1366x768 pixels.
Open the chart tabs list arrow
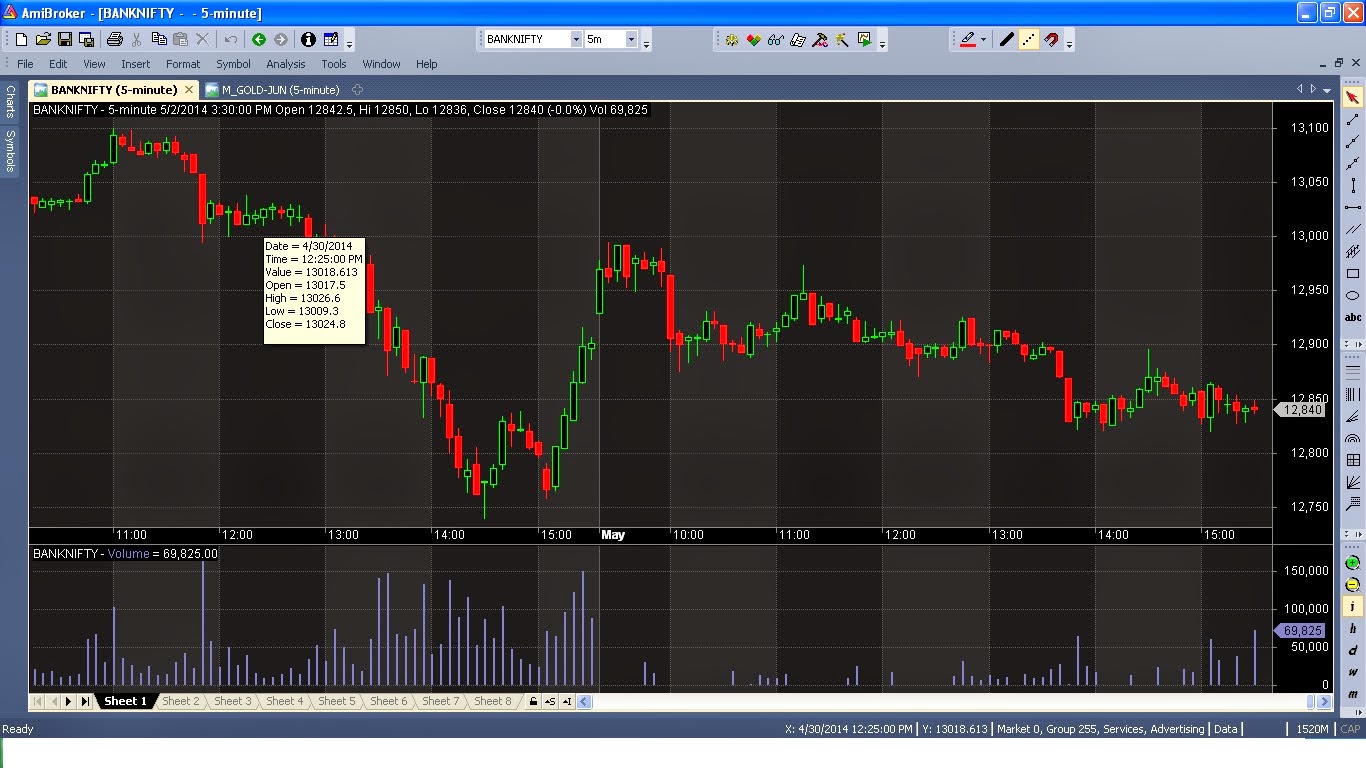point(1327,89)
